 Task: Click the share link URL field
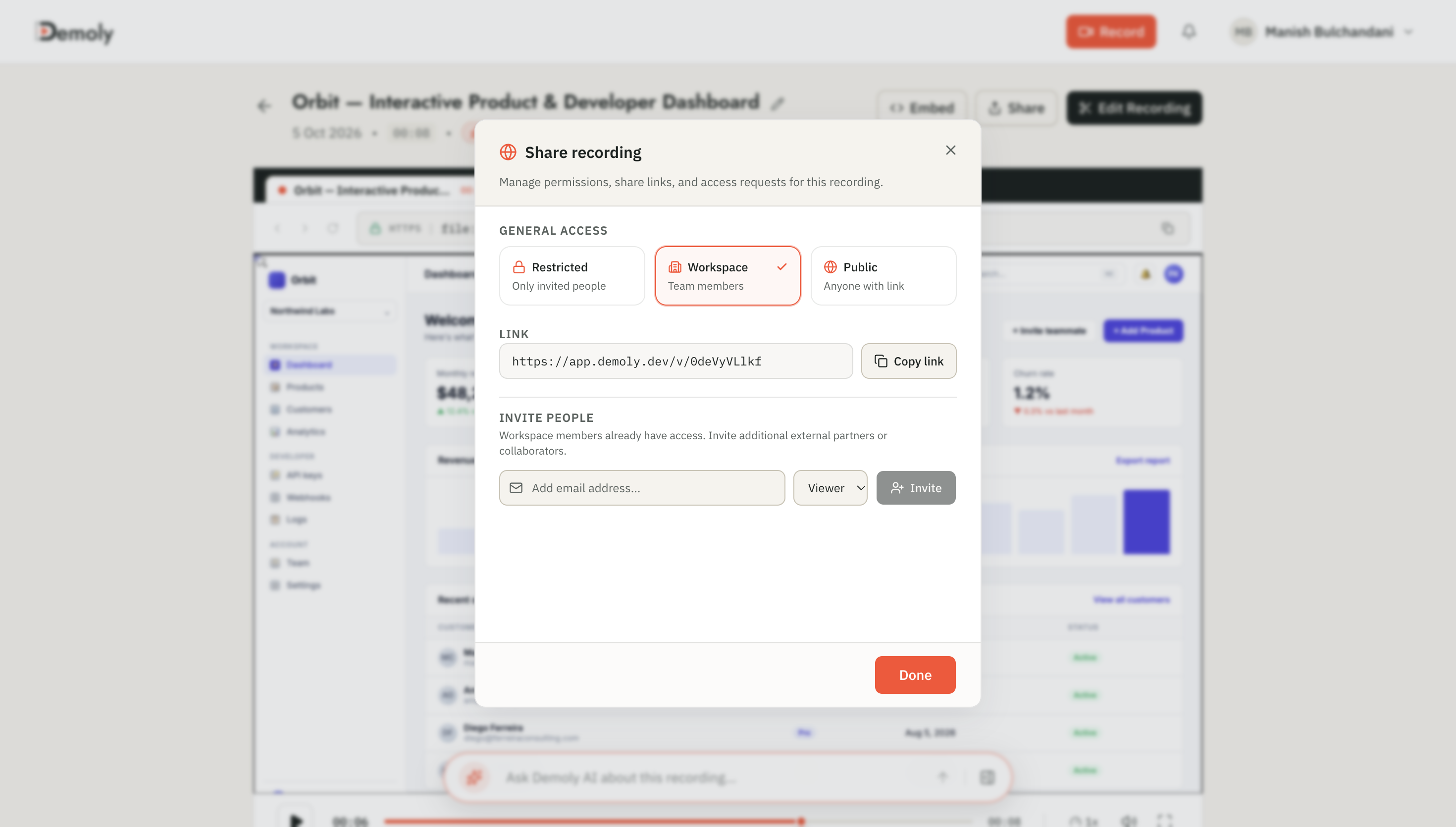[x=676, y=361]
